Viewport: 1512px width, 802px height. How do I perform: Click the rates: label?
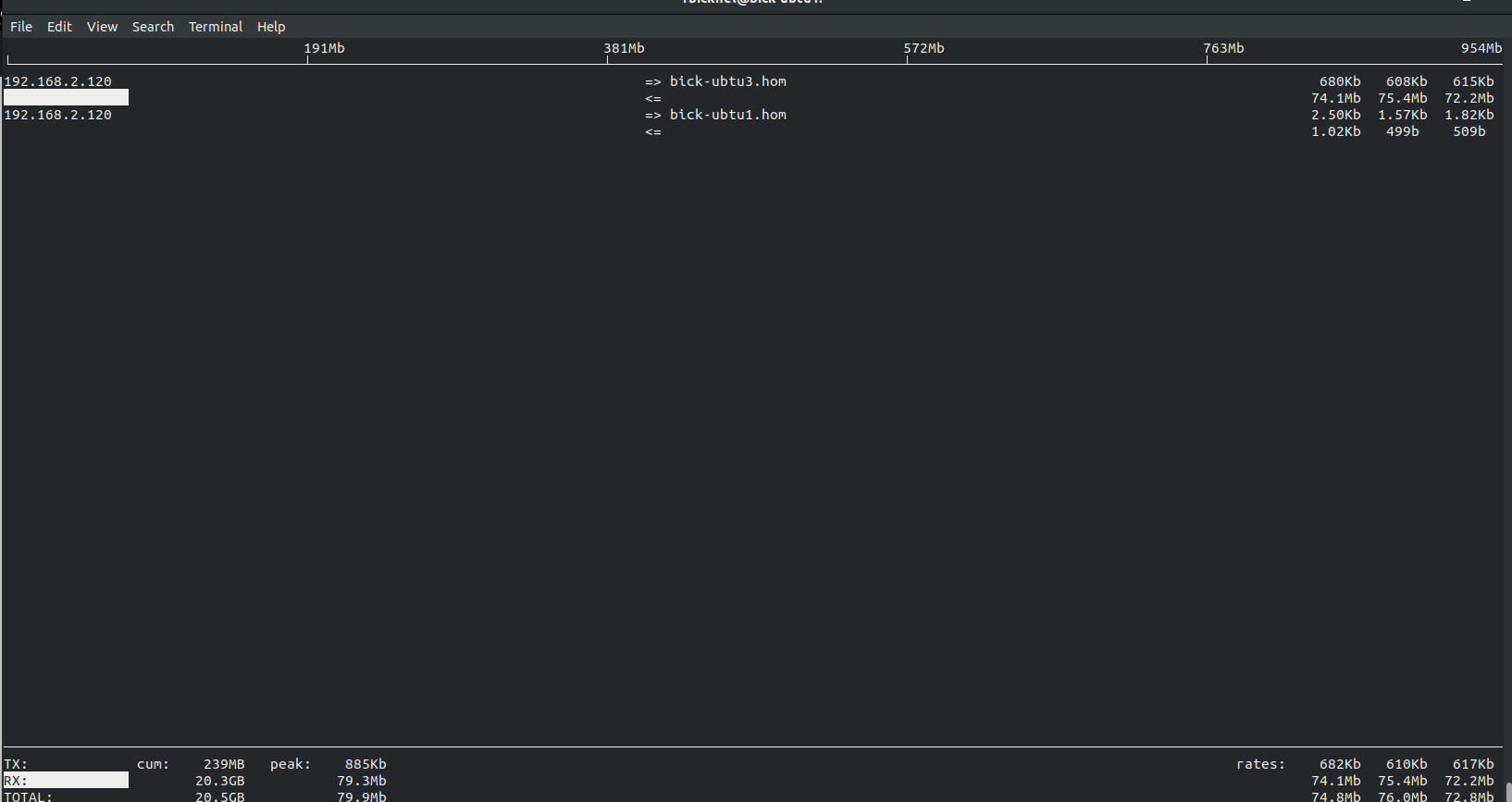[1260, 764]
